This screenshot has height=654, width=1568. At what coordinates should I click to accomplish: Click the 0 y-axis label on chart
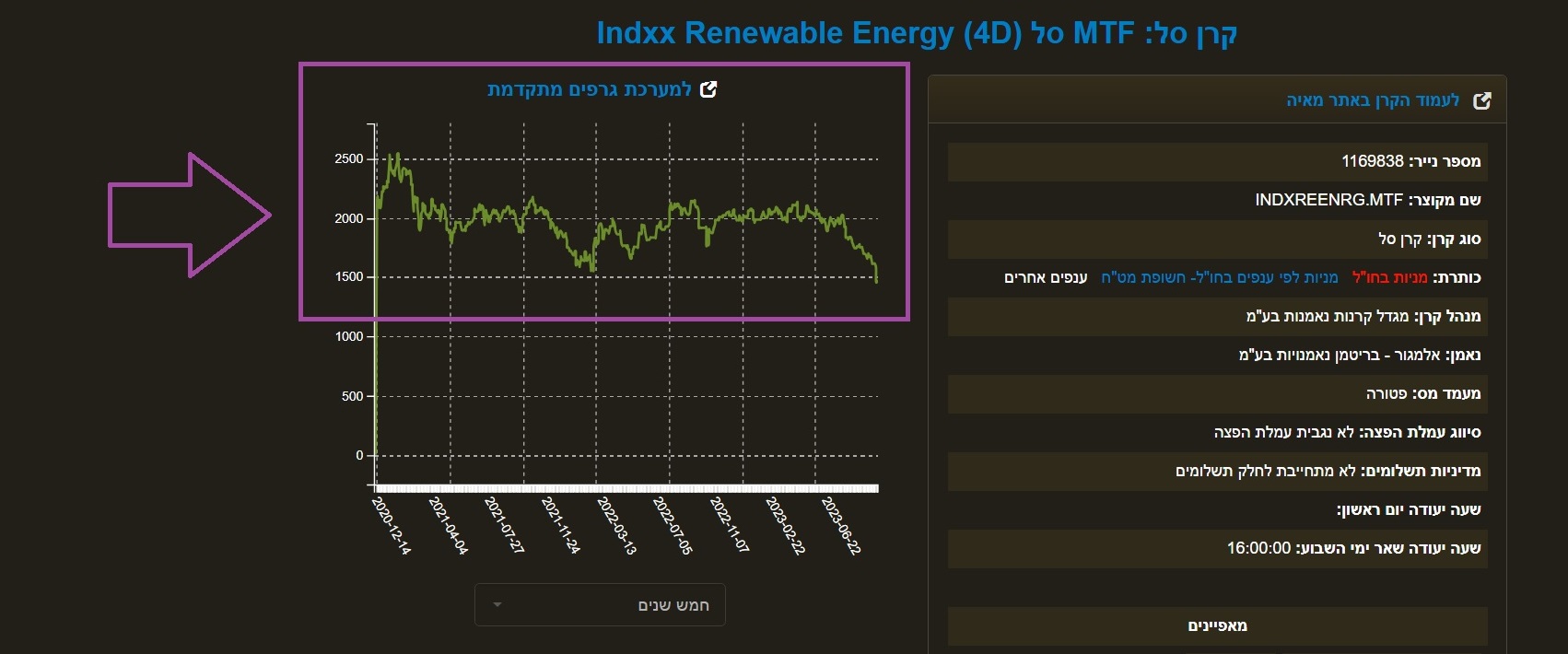click(359, 455)
